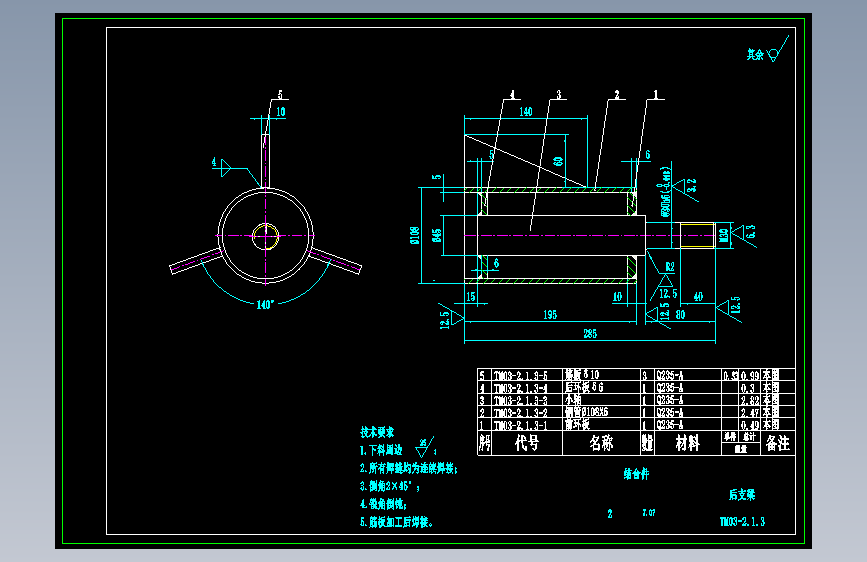
Task: Select the 6.3 surface roughness value
Action: click(x=750, y=231)
